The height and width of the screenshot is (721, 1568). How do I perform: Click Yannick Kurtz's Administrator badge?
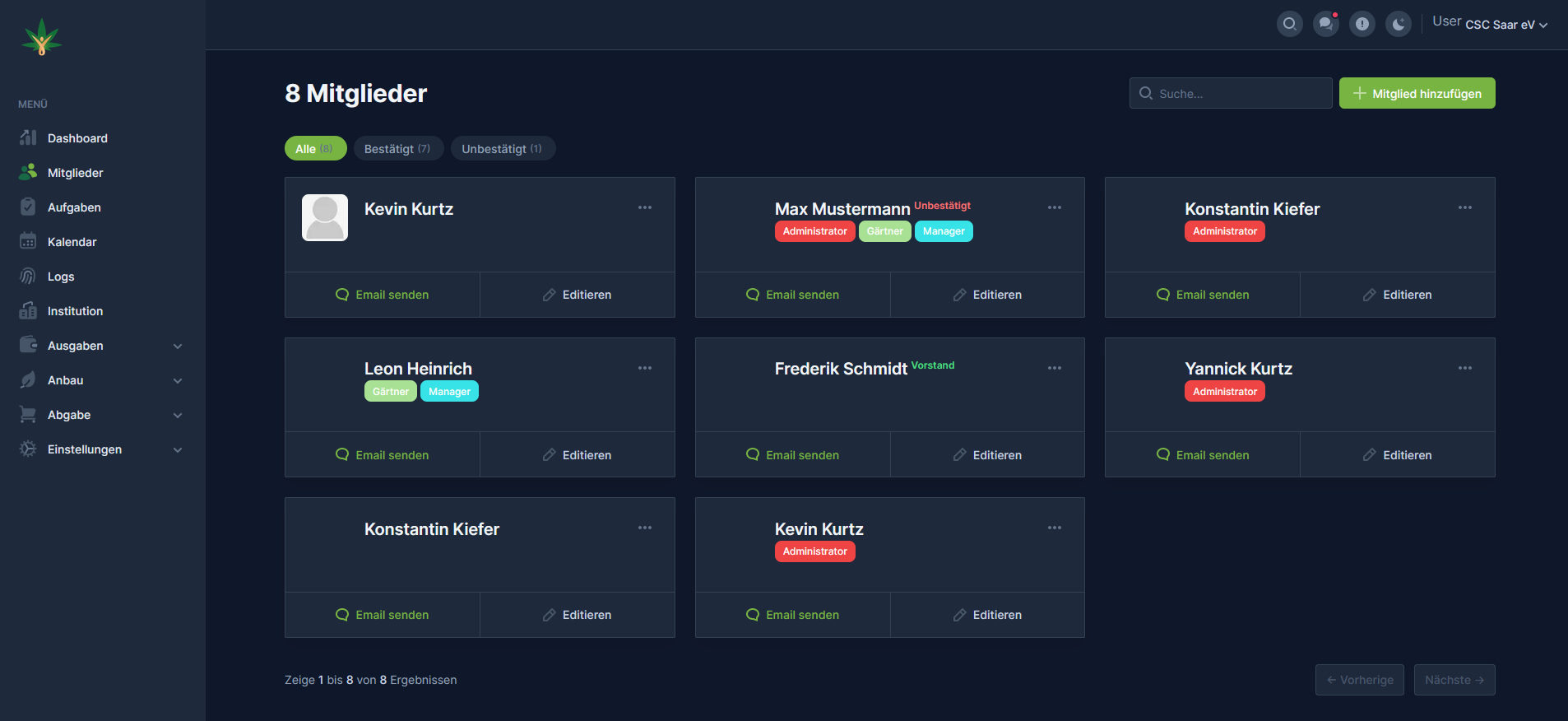click(1225, 392)
